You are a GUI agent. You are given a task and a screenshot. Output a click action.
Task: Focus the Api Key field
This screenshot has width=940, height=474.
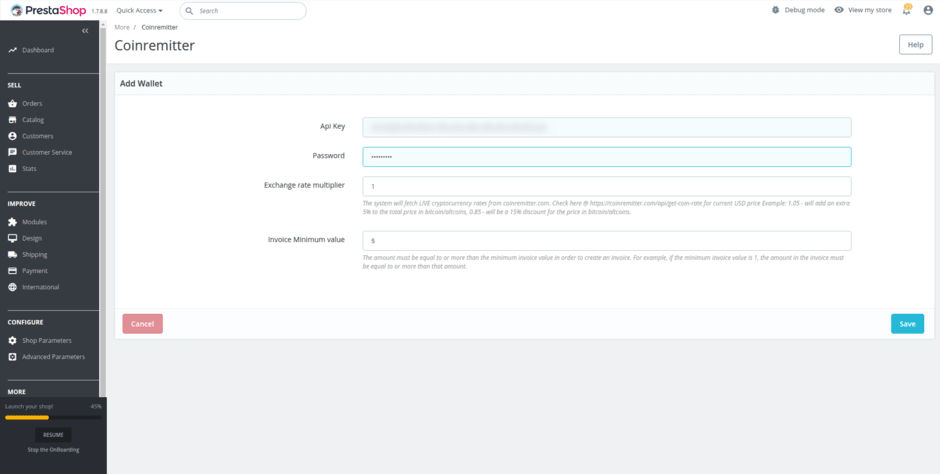point(607,128)
